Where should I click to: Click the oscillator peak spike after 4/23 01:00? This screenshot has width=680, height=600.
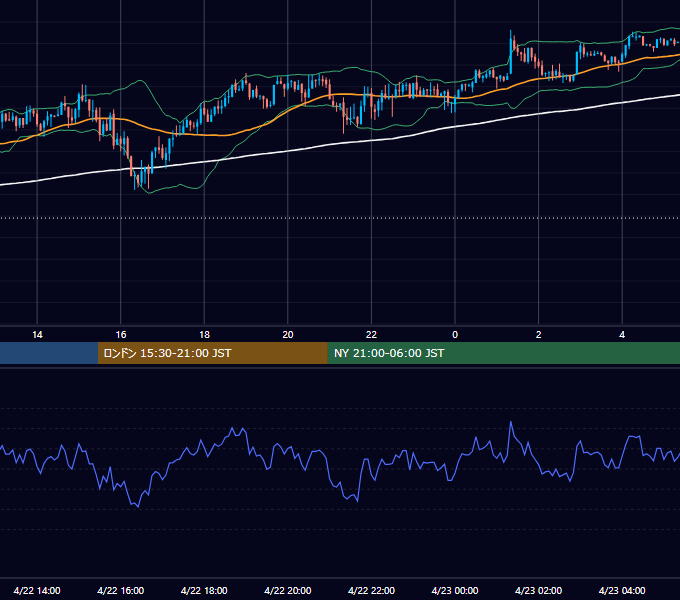(511, 422)
